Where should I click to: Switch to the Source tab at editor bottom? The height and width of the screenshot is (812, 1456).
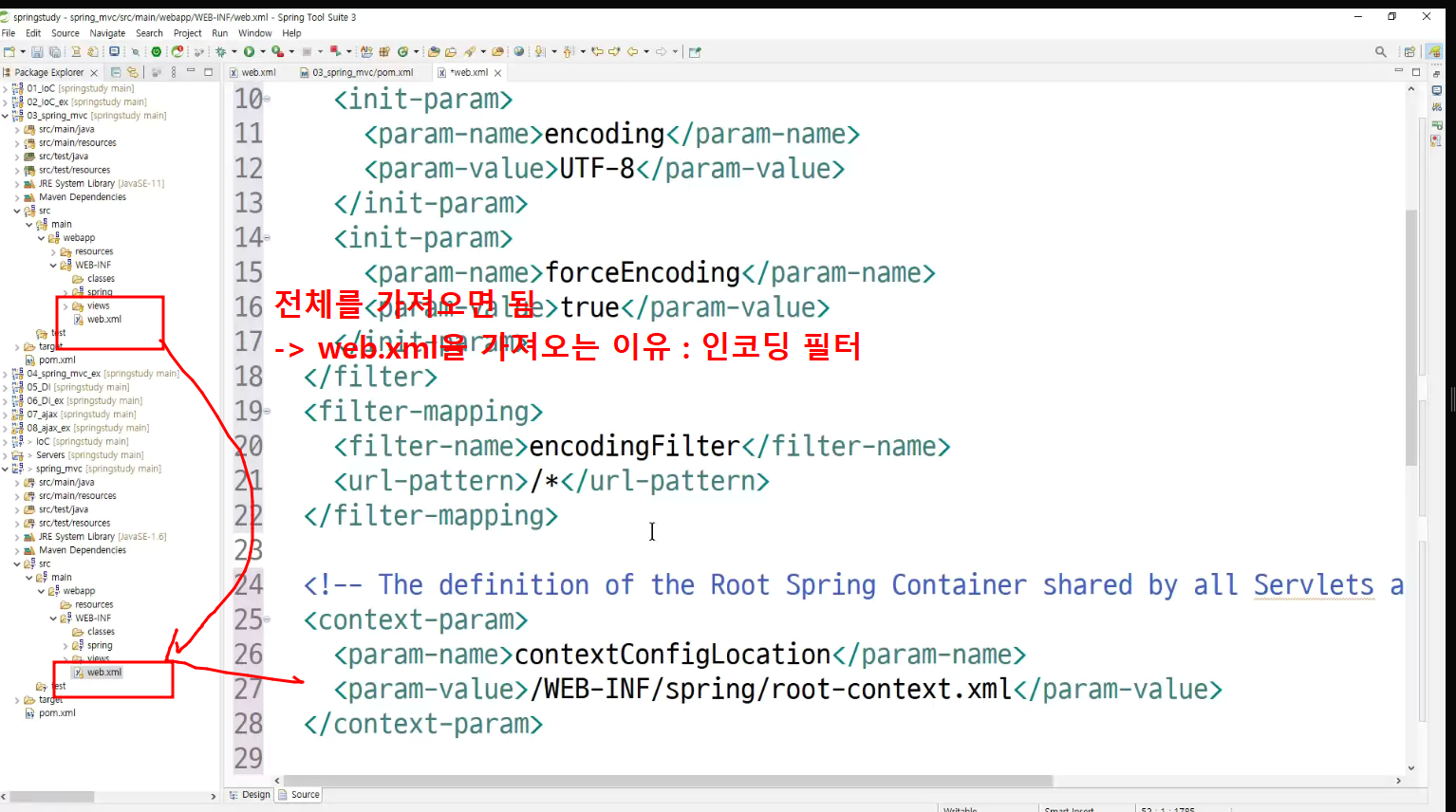click(299, 795)
